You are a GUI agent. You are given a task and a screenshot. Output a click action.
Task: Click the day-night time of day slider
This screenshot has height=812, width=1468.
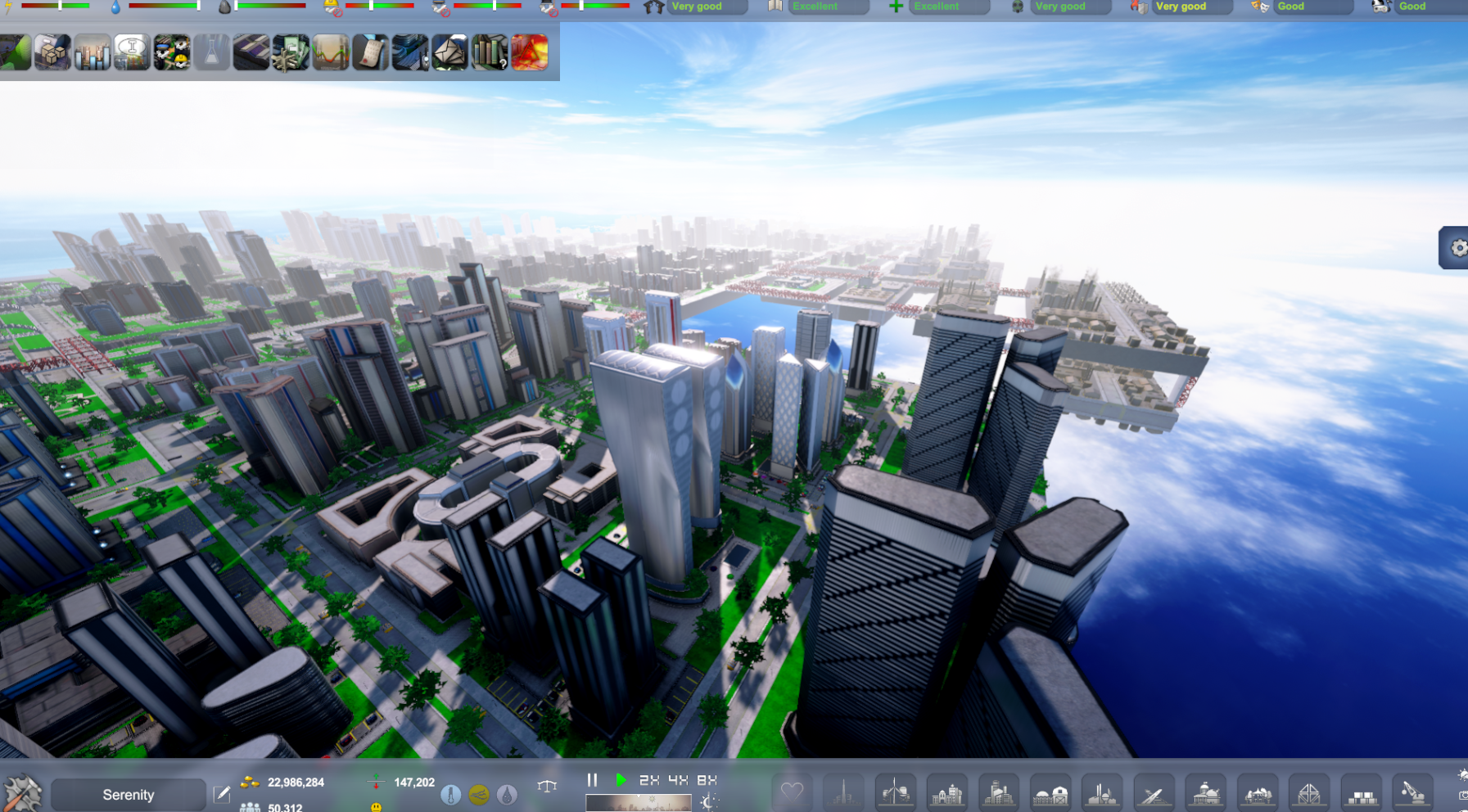tap(639, 803)
